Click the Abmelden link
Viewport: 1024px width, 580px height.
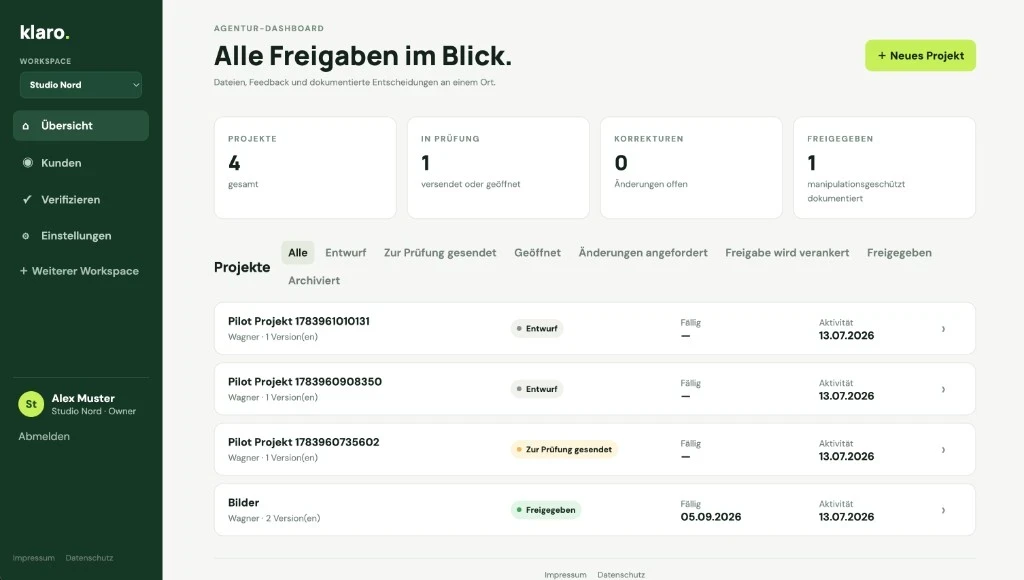click(x=44, y=436)
